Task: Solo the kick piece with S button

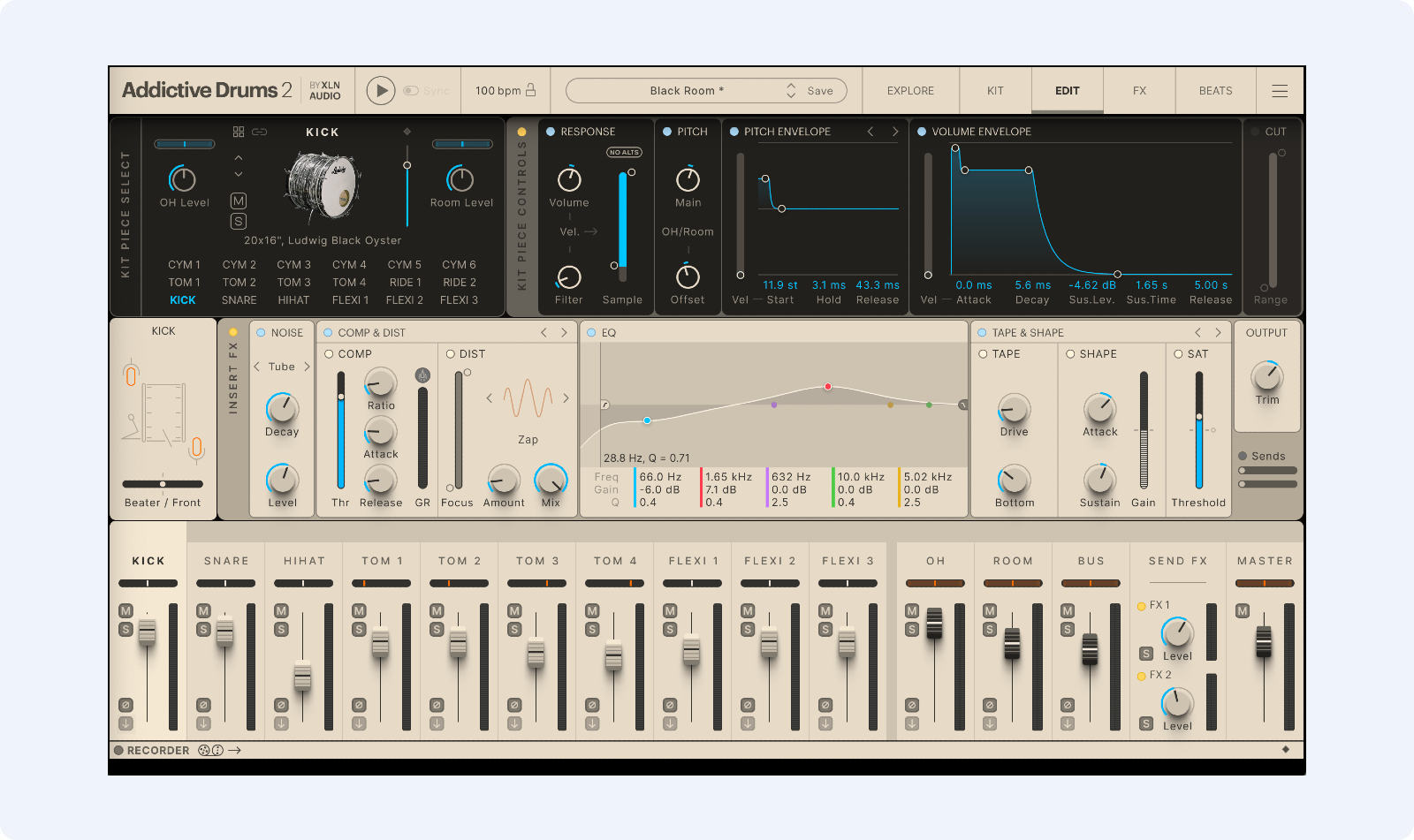Action: (x=239, y=221)
